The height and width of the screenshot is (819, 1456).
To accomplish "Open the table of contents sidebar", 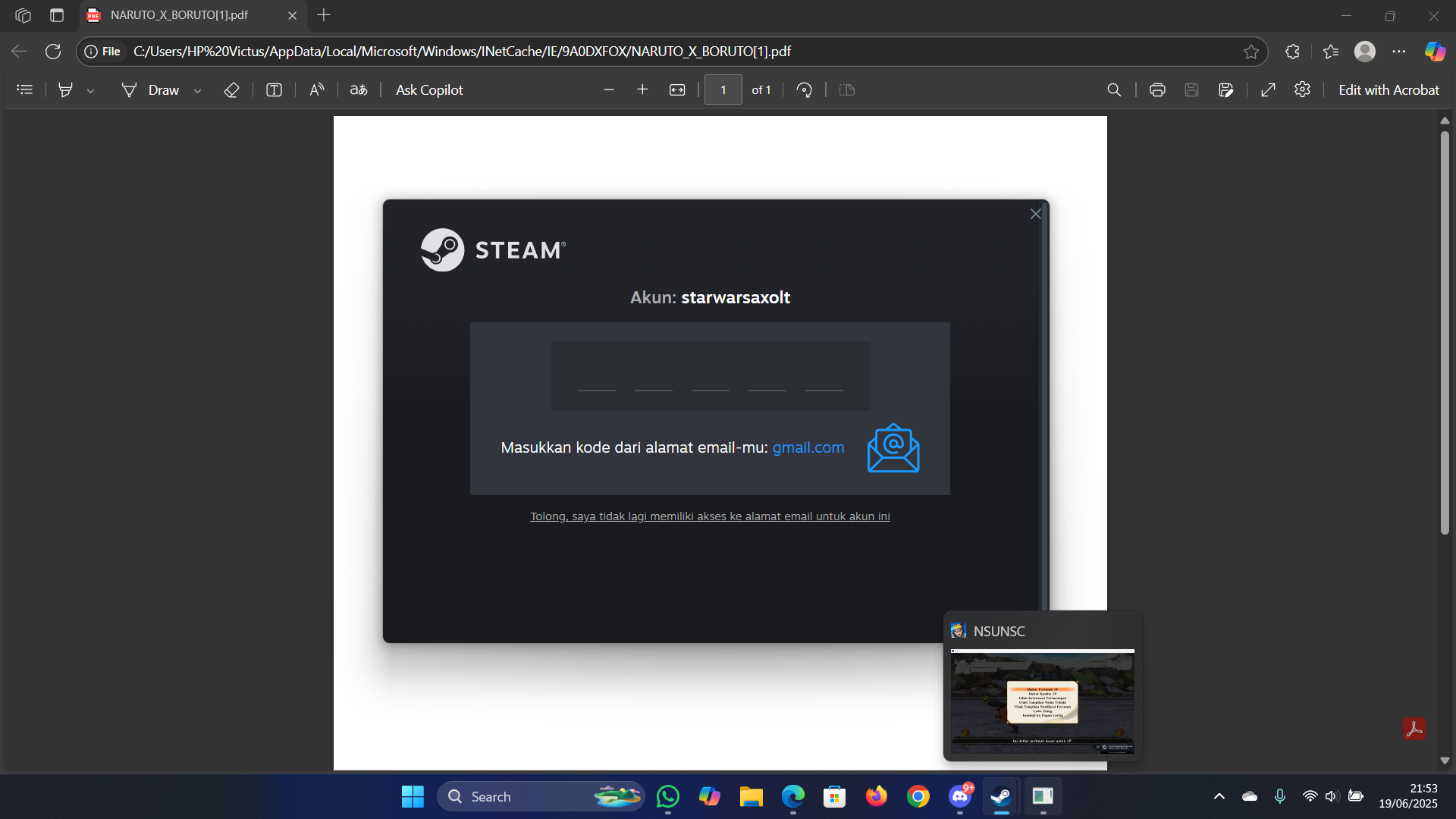I will tap(25, 89).
